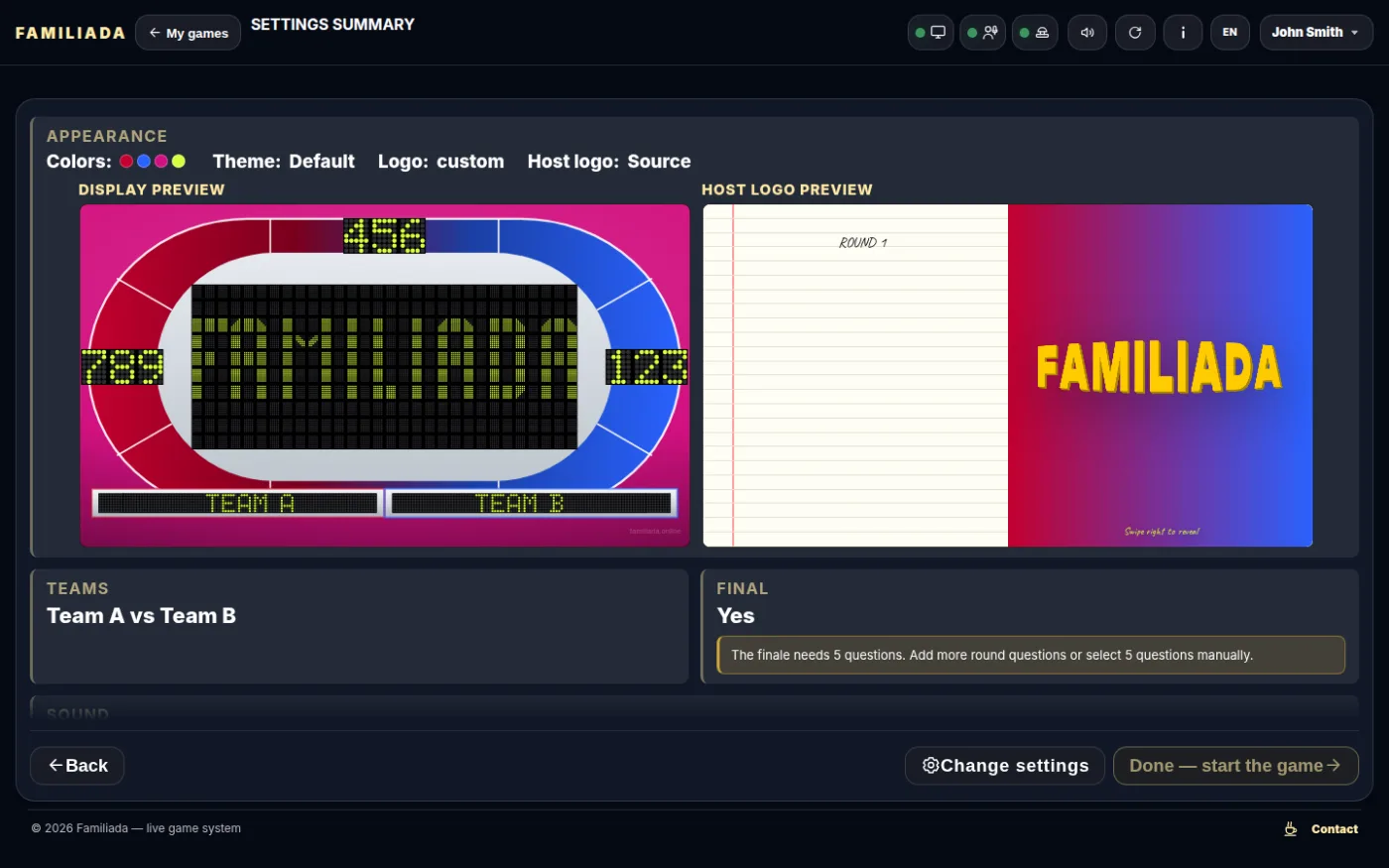The height and width of the screenshot is (868, 1389).
Task: Switch language via EN button
Action: pos(1230,33)
